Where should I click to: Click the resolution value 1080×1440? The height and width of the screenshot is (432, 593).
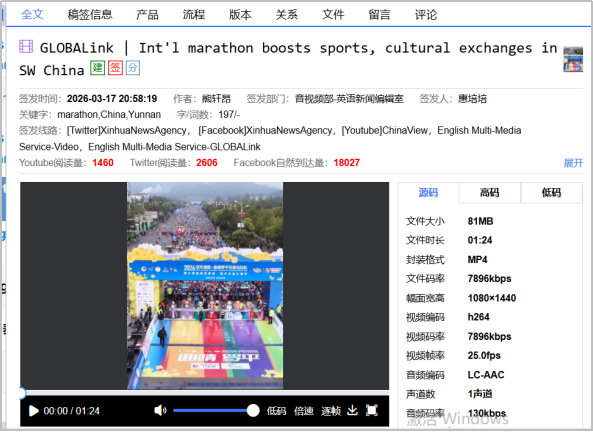tap(492, 298)
